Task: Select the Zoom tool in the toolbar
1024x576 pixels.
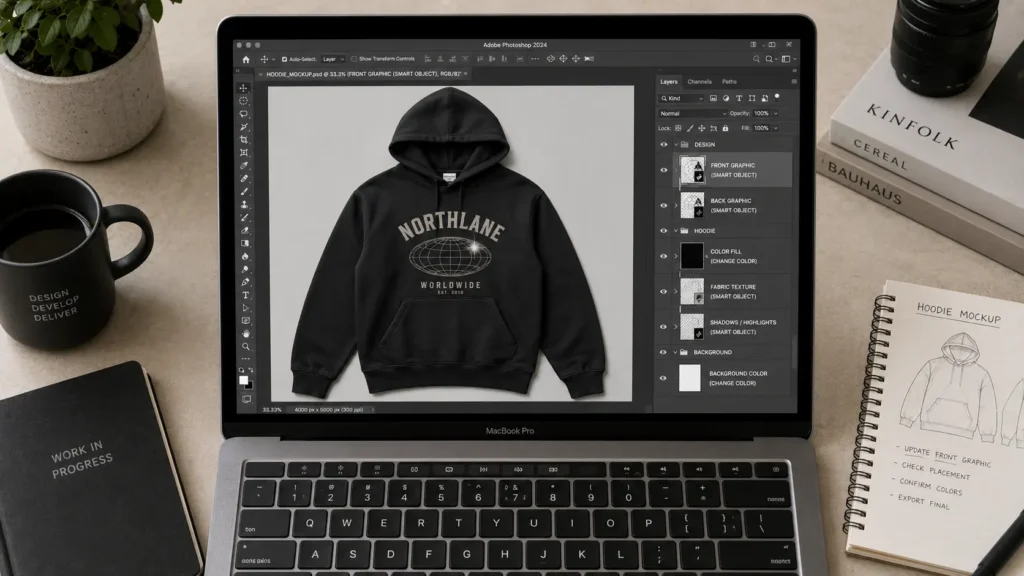Action: coord(246,347)
